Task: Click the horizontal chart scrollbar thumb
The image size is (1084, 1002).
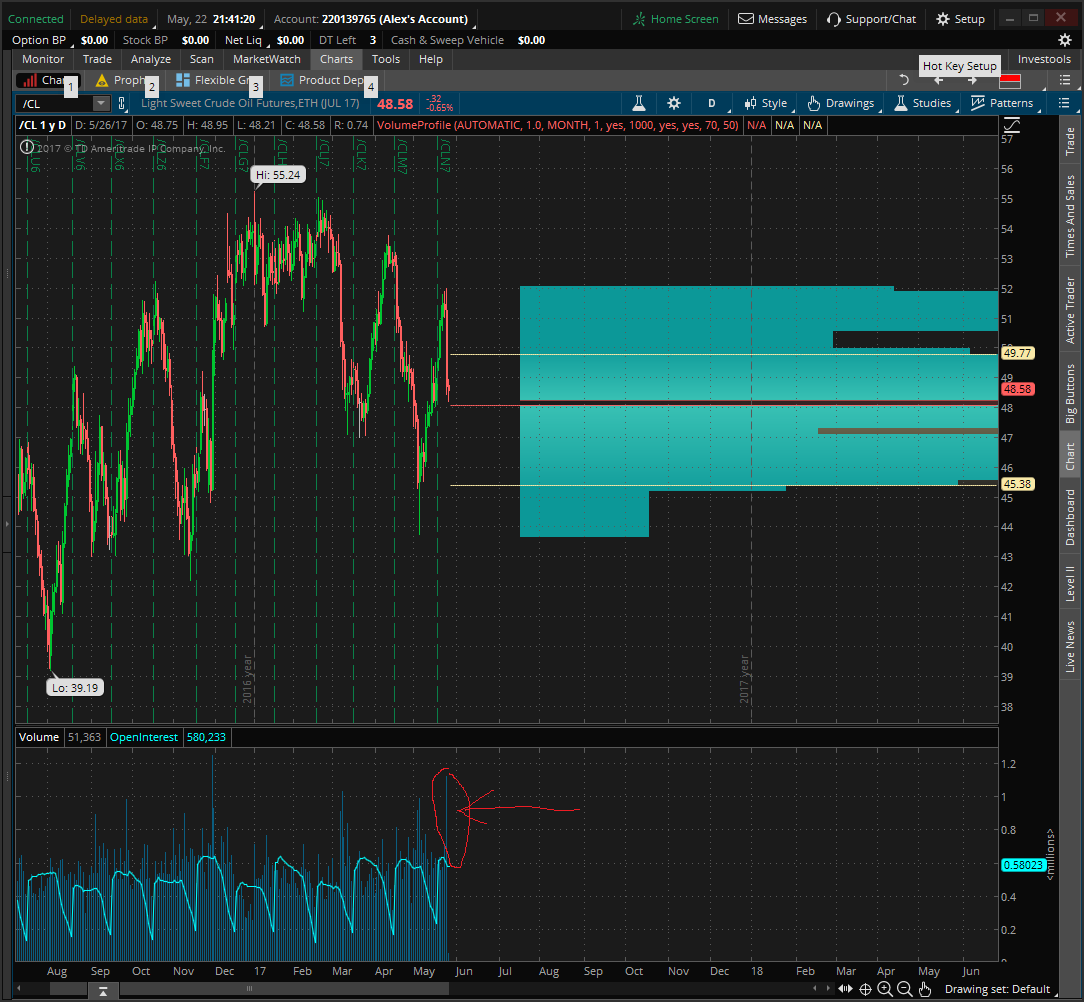Action: click(x=250, y=989)
